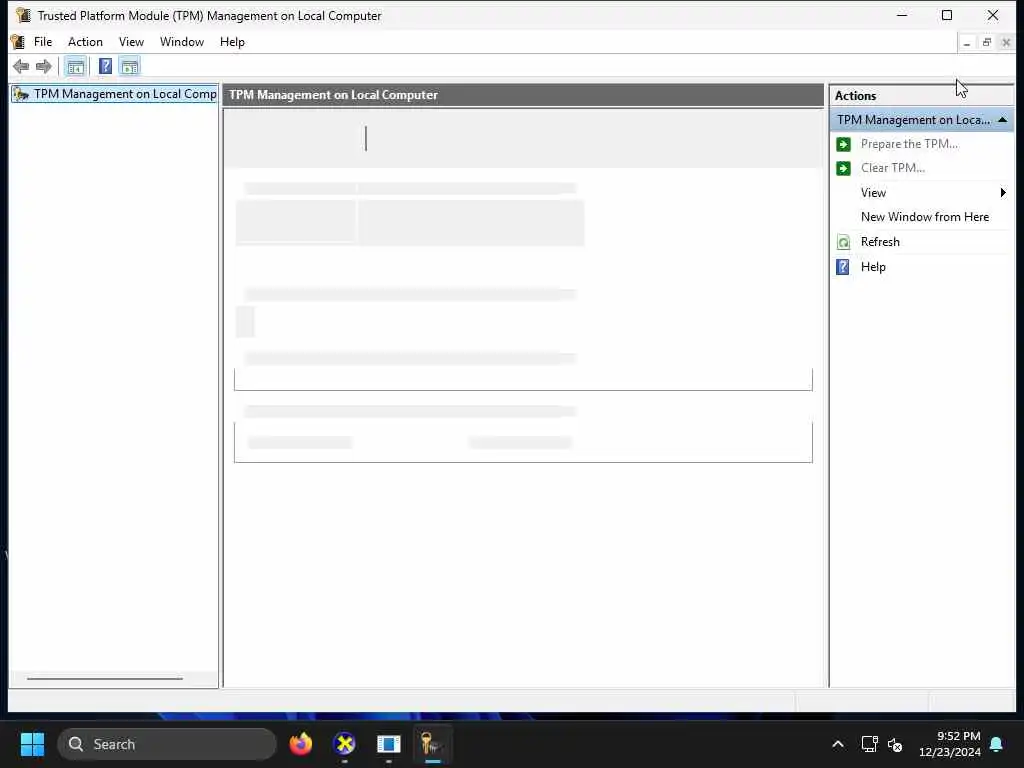The image size is (1024, 768).
Task: Restore the inner MDI child window
Action: click(987, 43)
